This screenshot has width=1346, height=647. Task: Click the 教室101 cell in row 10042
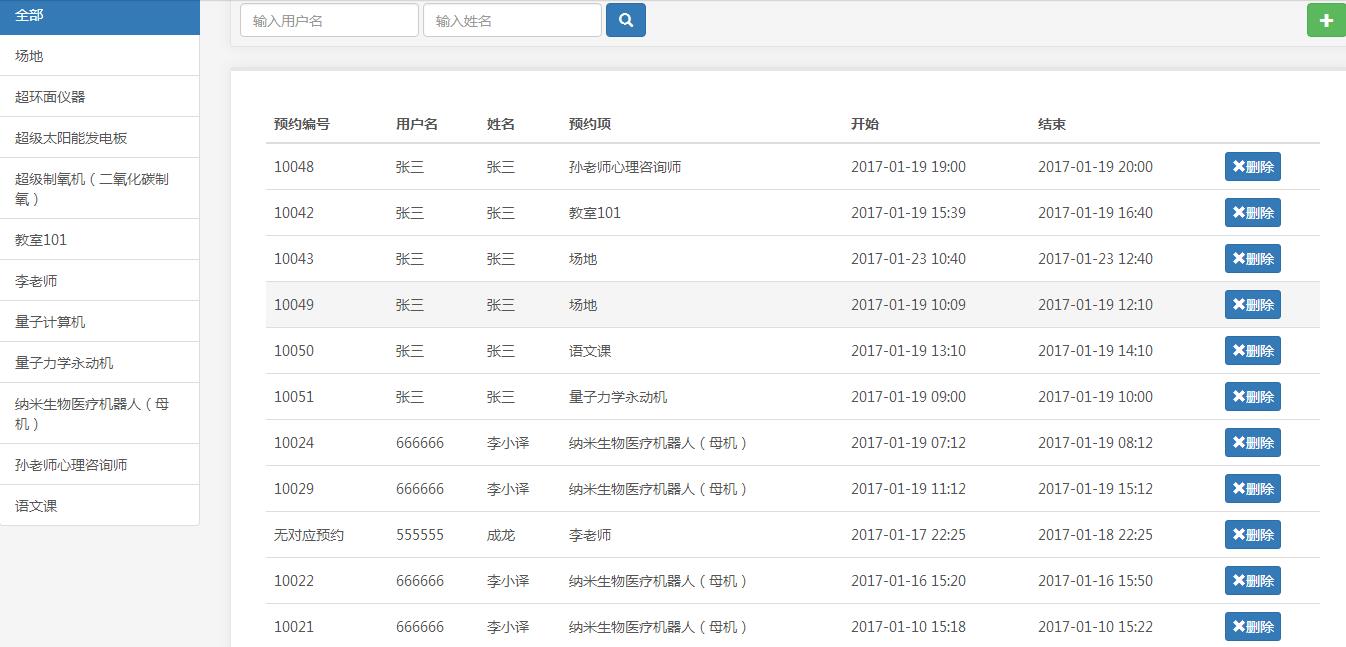tap(595, 213)
